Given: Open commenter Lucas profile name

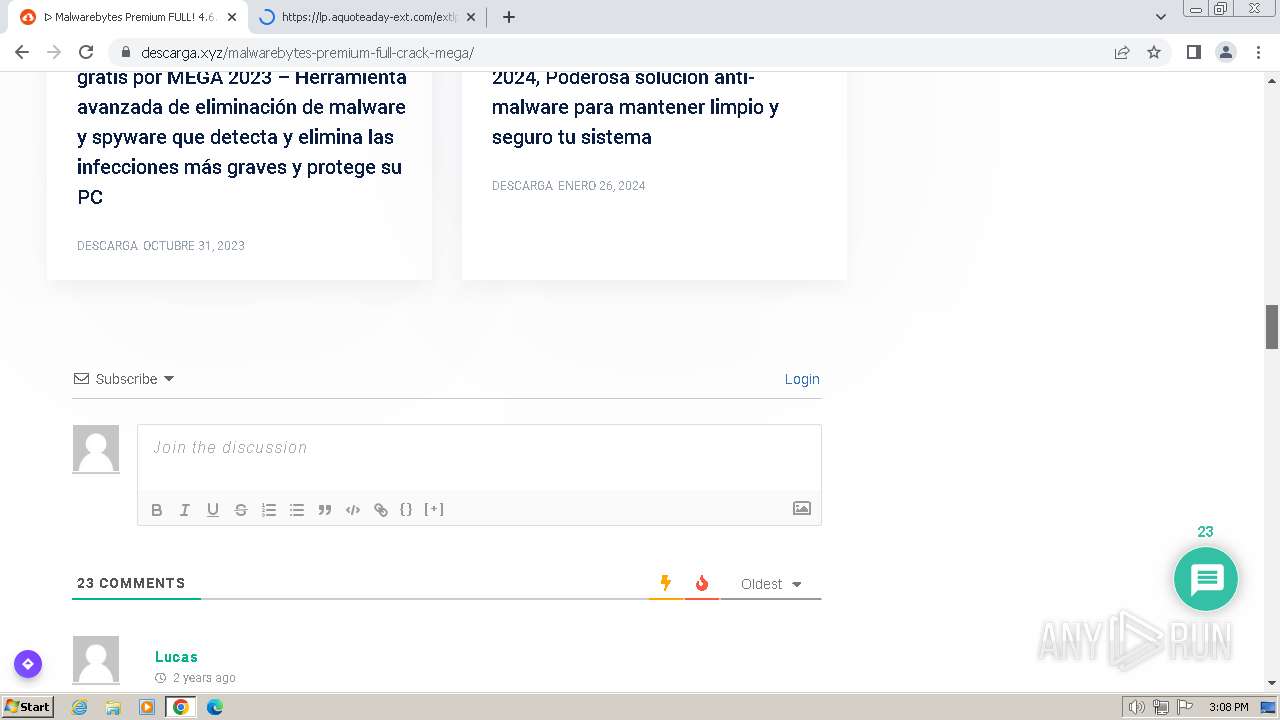Looking at the screenshot, I should 176,657.
